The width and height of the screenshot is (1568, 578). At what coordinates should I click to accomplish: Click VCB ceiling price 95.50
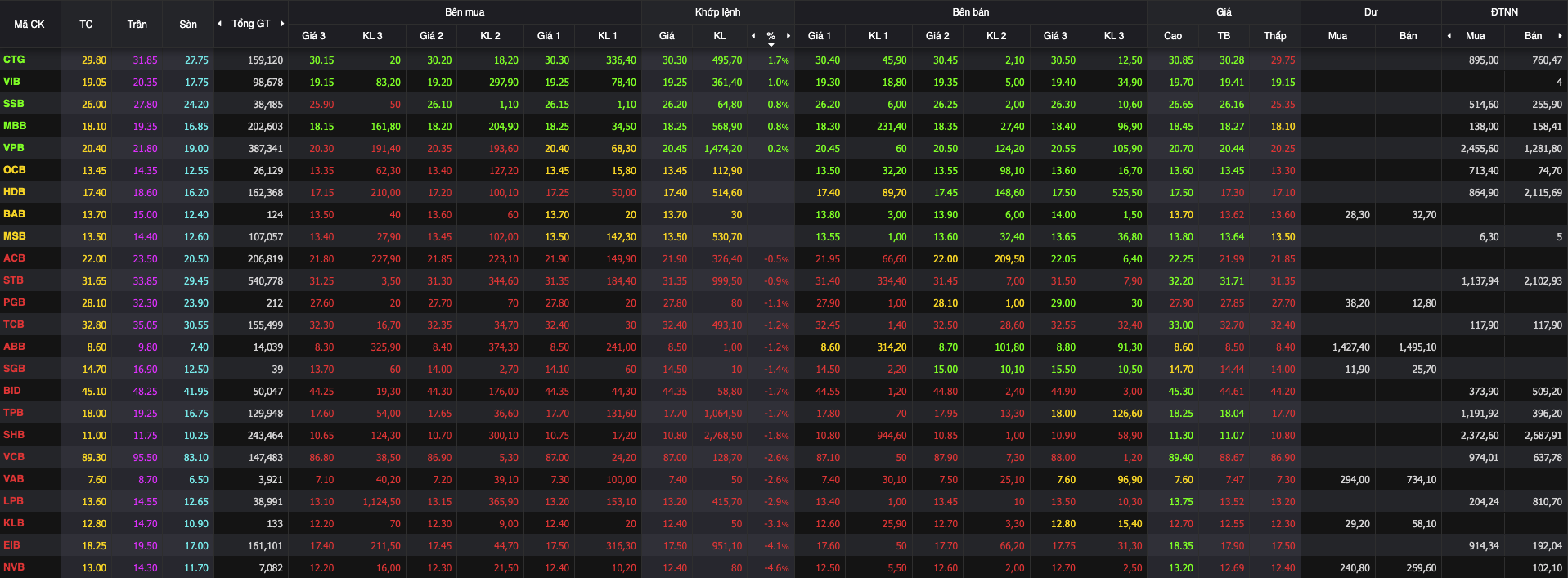(x=146, y=458)
